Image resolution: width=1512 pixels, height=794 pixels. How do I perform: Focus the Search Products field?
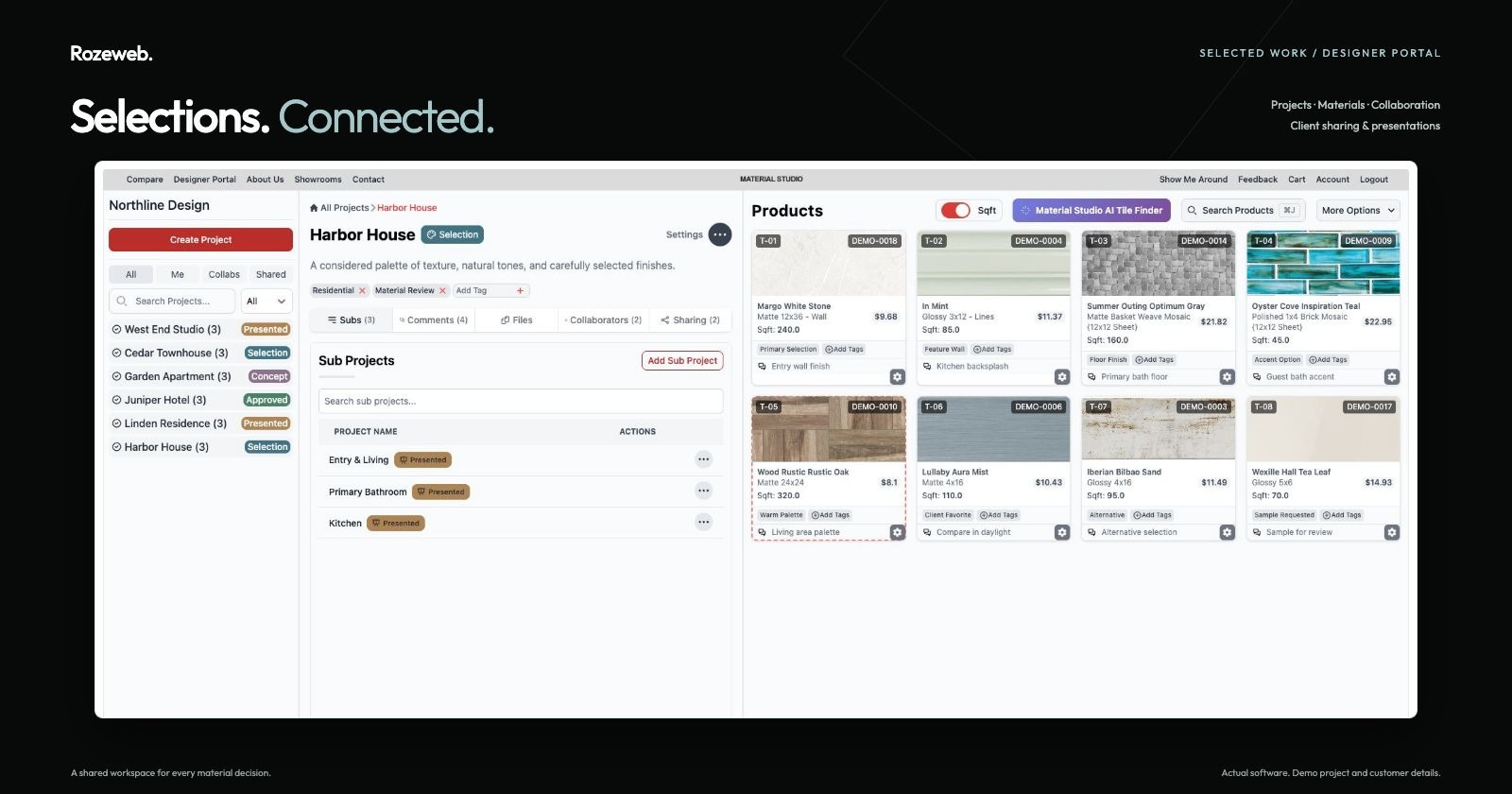coord(1244,211)
